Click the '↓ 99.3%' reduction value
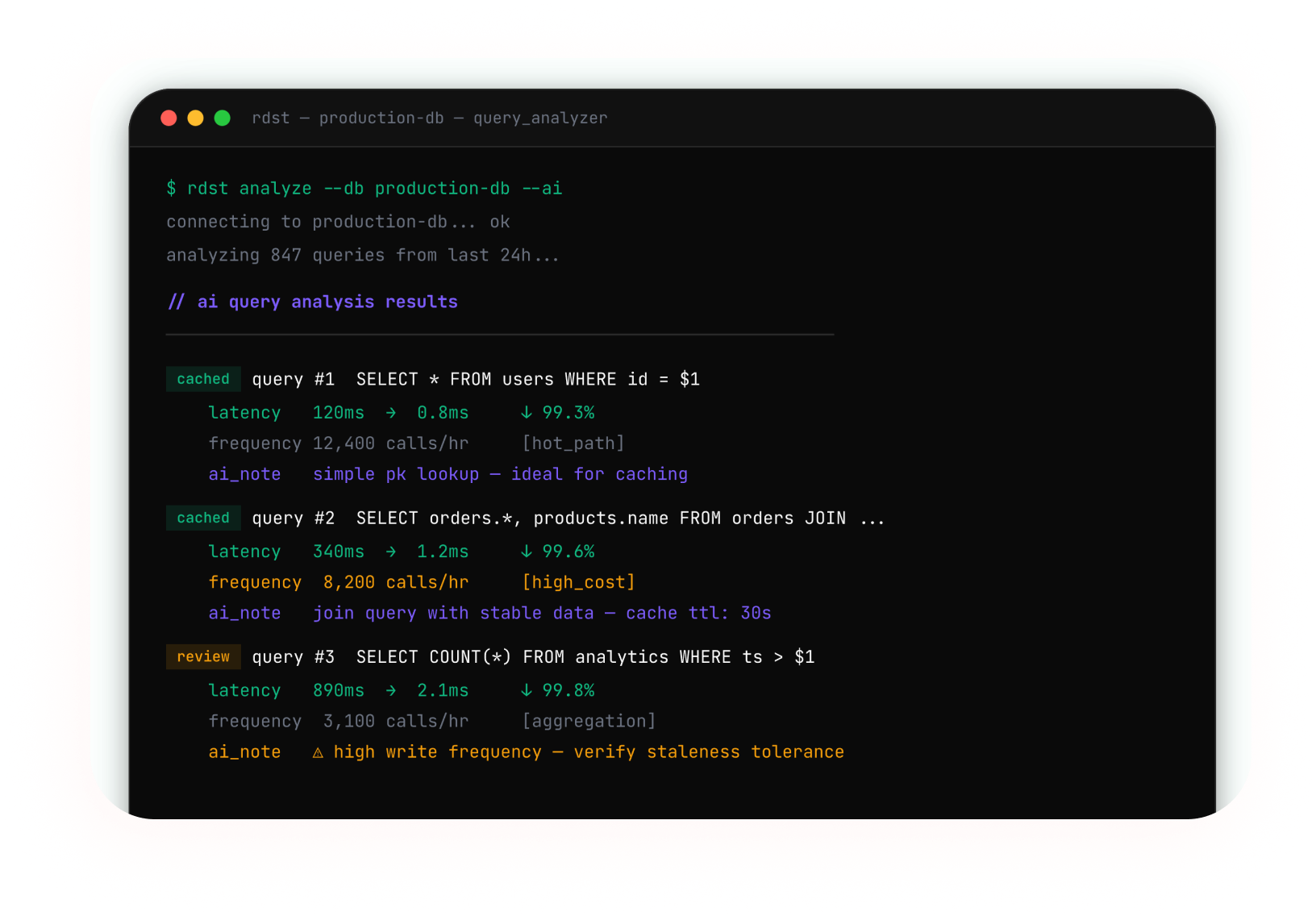This screenshot has height=916, width=1316. [557, 413]
